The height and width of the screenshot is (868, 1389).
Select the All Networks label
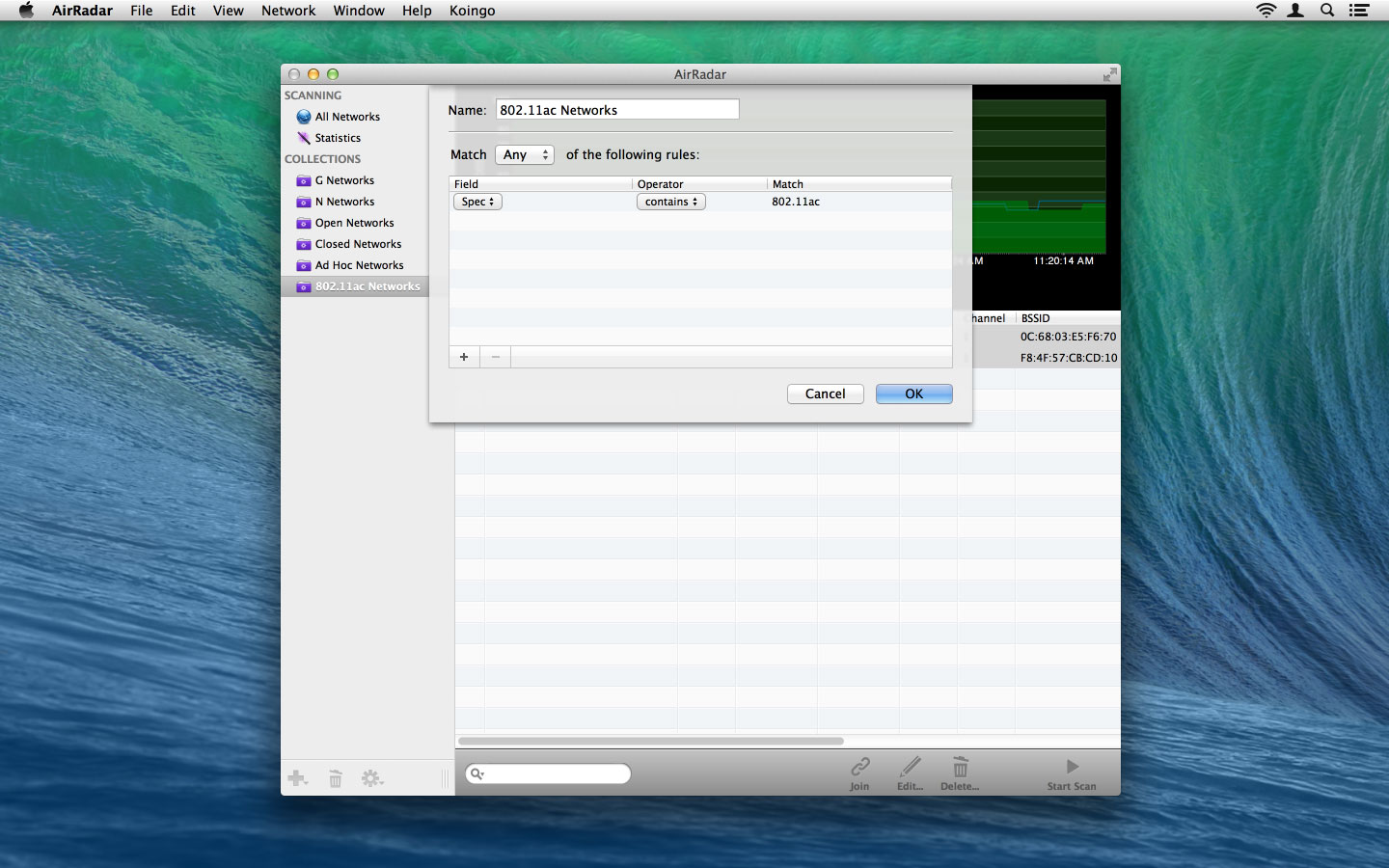click(x=347, y=117)
